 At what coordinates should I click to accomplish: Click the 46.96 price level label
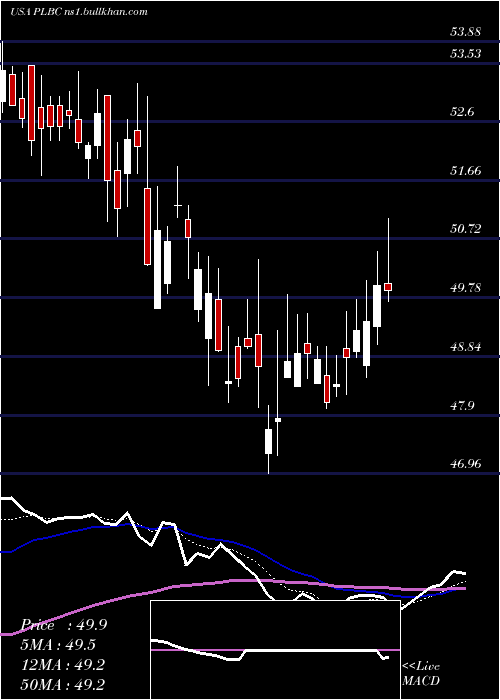tap(465, 464)
